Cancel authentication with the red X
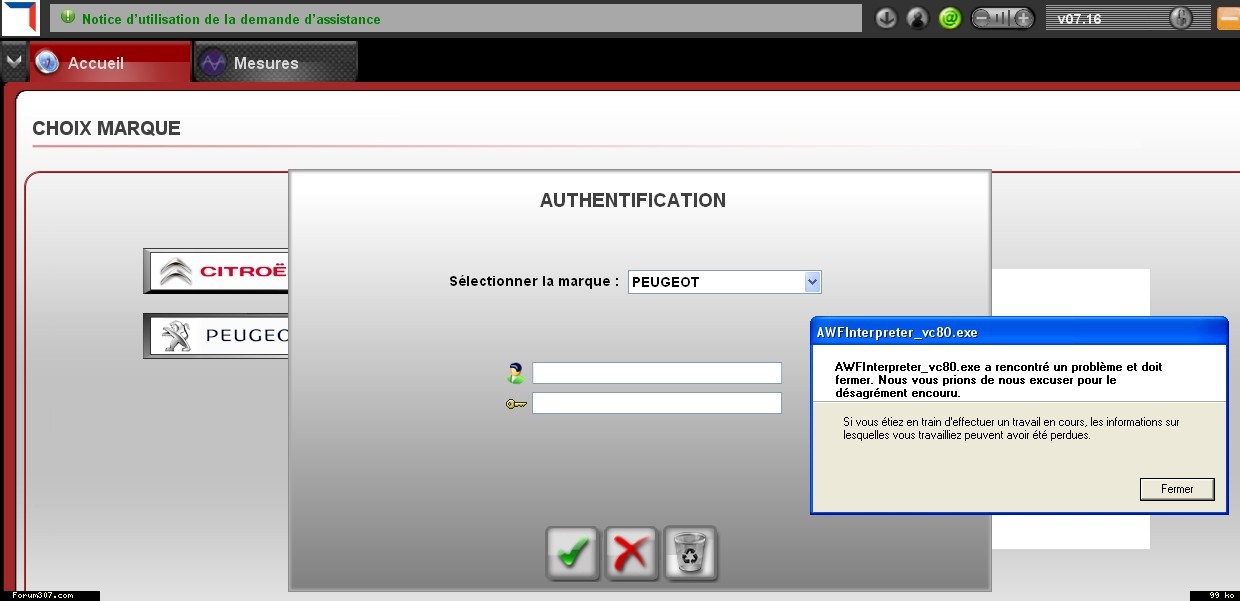 [631, 553]
